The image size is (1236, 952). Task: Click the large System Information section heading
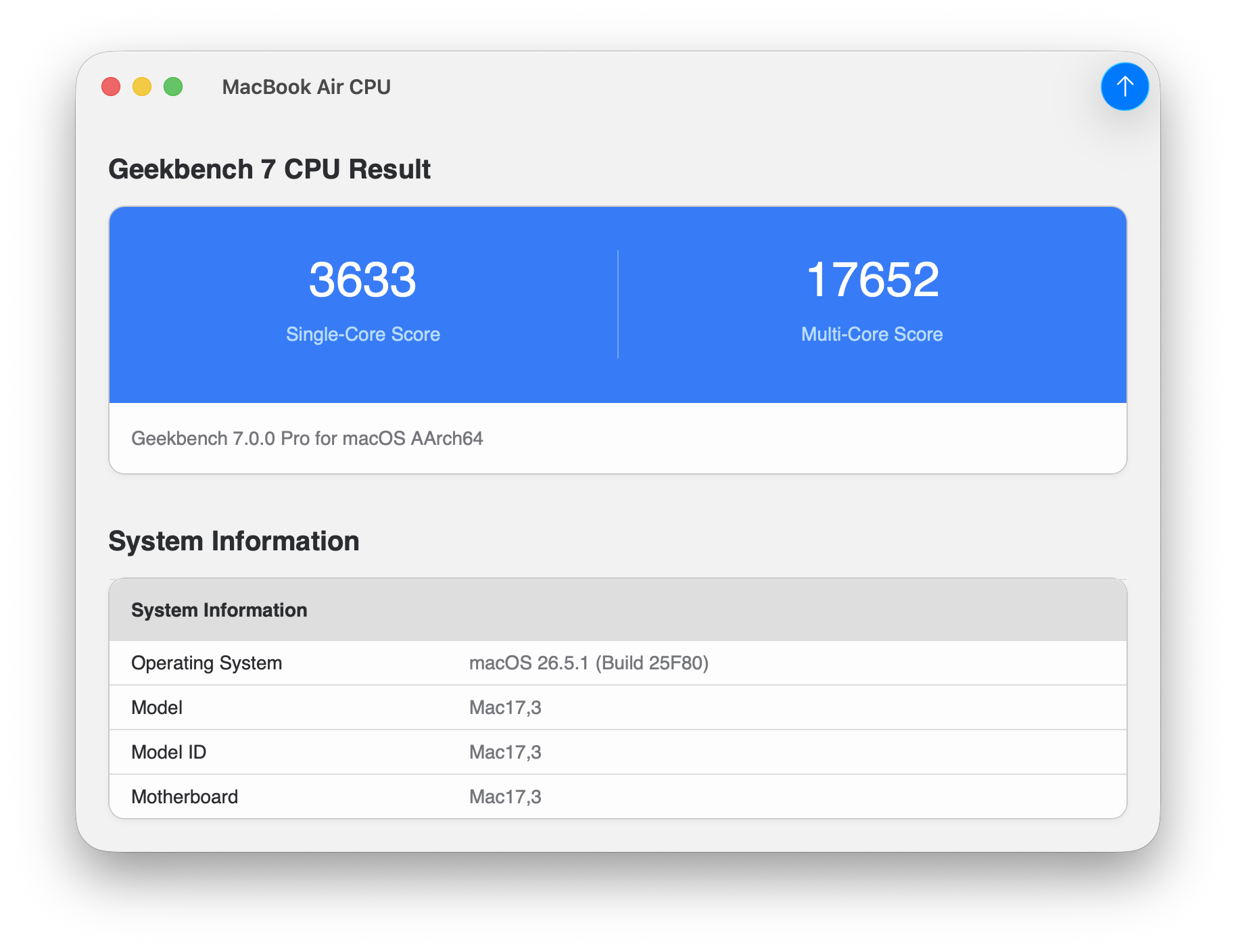coord(234,541)
